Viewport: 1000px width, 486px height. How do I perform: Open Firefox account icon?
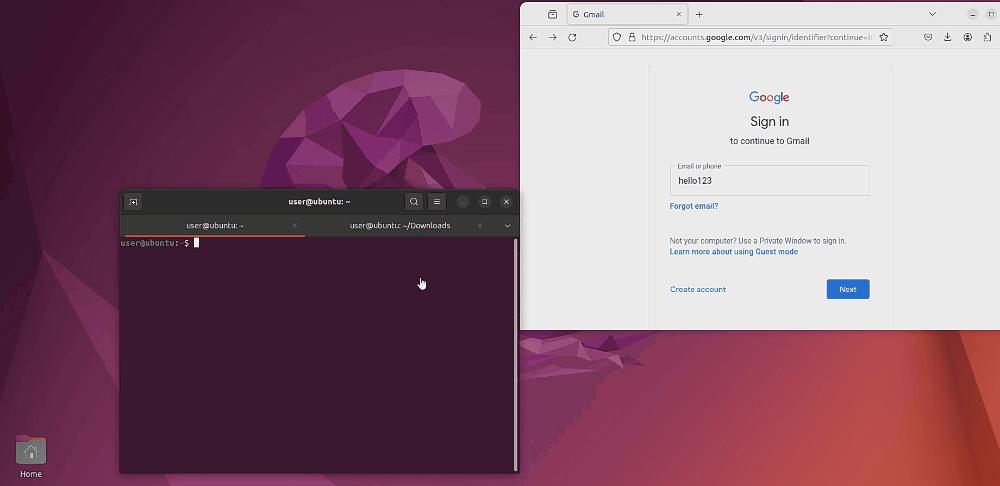[967, 38]
